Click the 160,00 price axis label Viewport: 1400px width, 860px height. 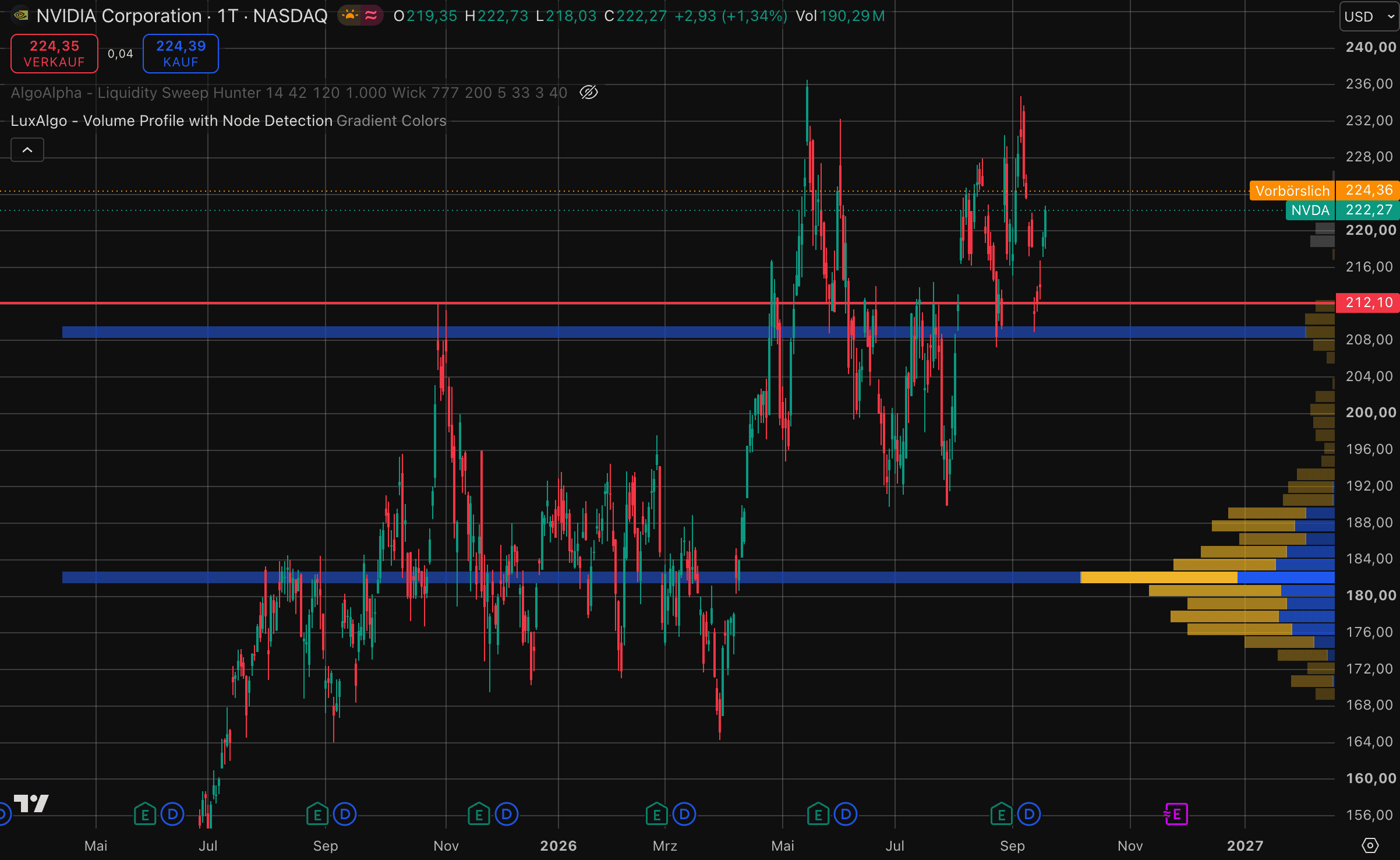tap(1371, 778)
